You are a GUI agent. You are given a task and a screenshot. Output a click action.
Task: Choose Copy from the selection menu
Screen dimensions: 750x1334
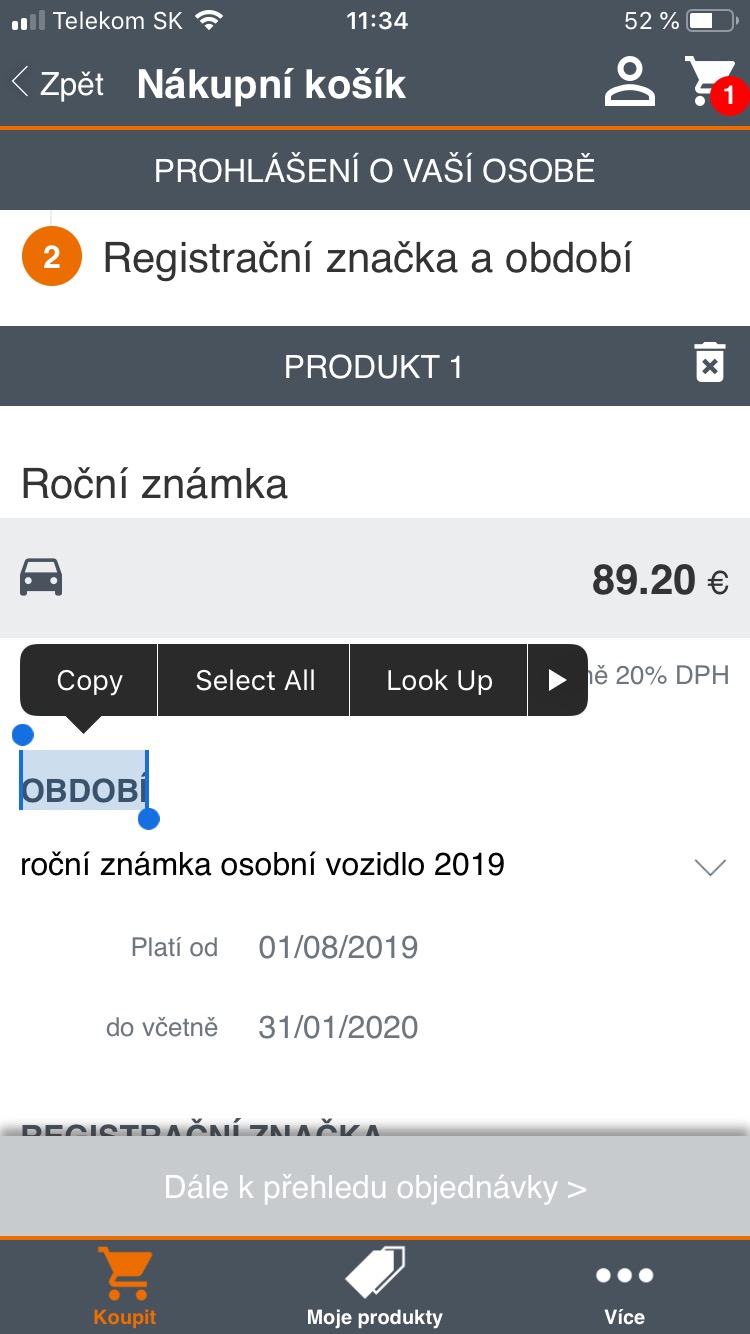tap(89, 680)
